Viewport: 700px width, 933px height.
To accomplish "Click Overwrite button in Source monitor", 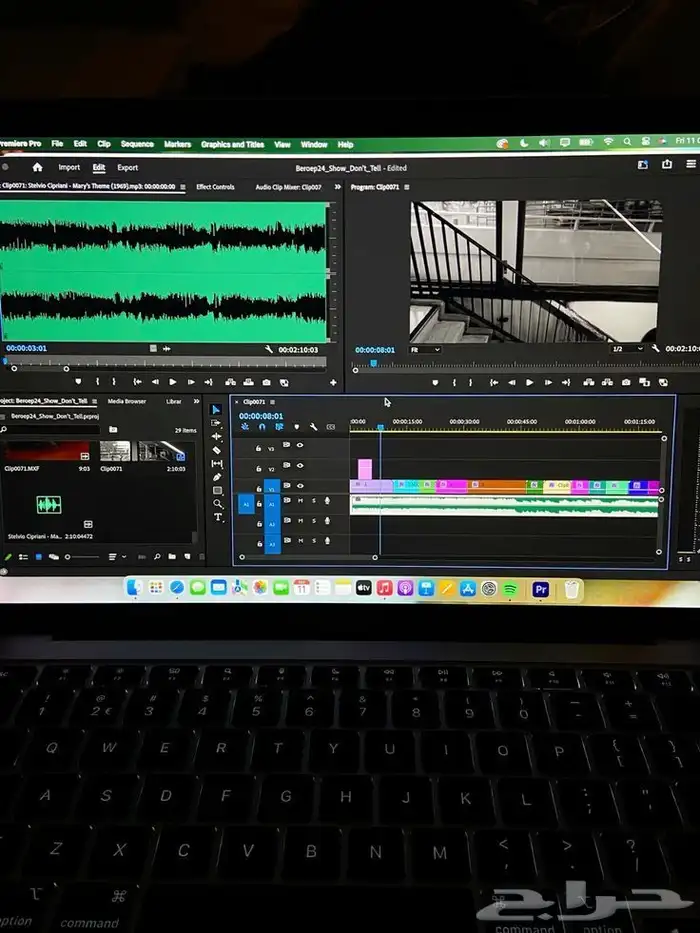I will (x=248, y=382).
